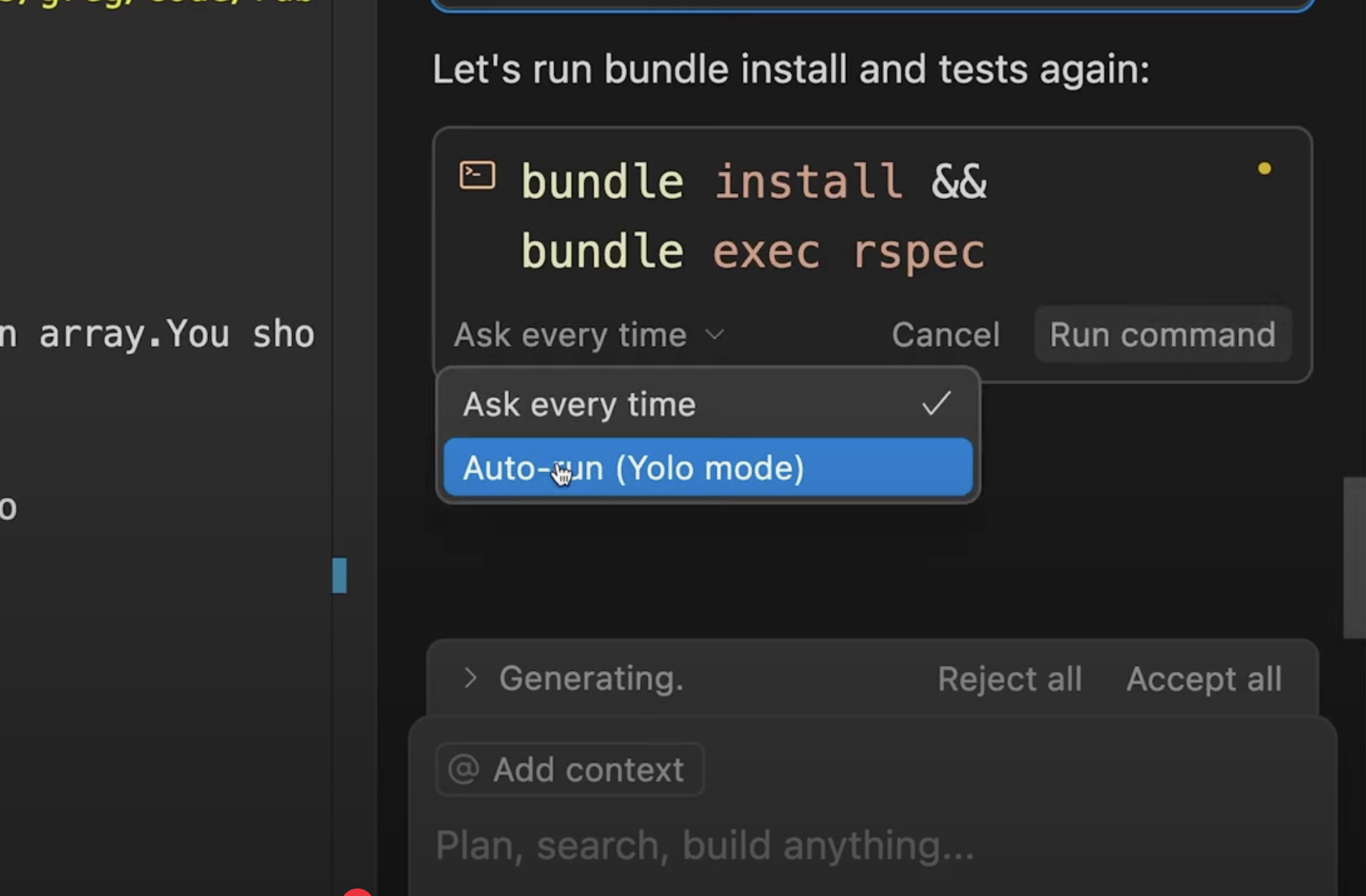Click the blue marker in the editor gutter

click(339, 575)
